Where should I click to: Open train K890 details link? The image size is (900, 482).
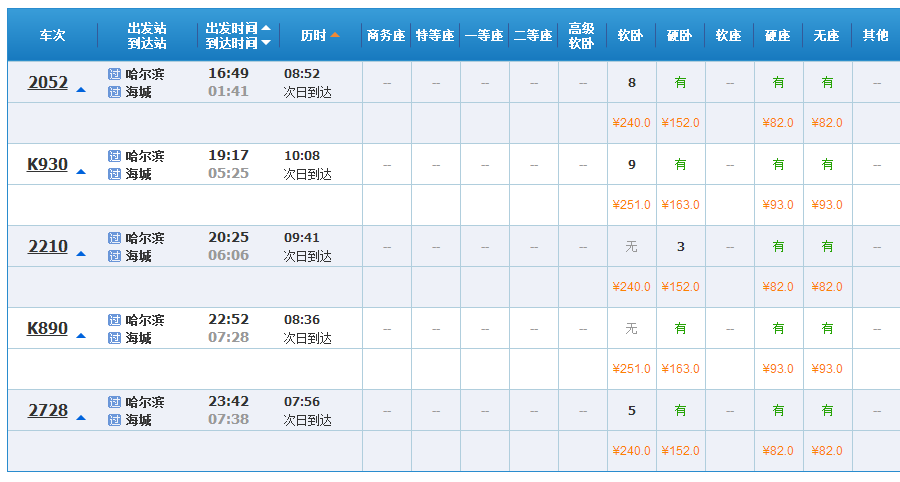47,329
